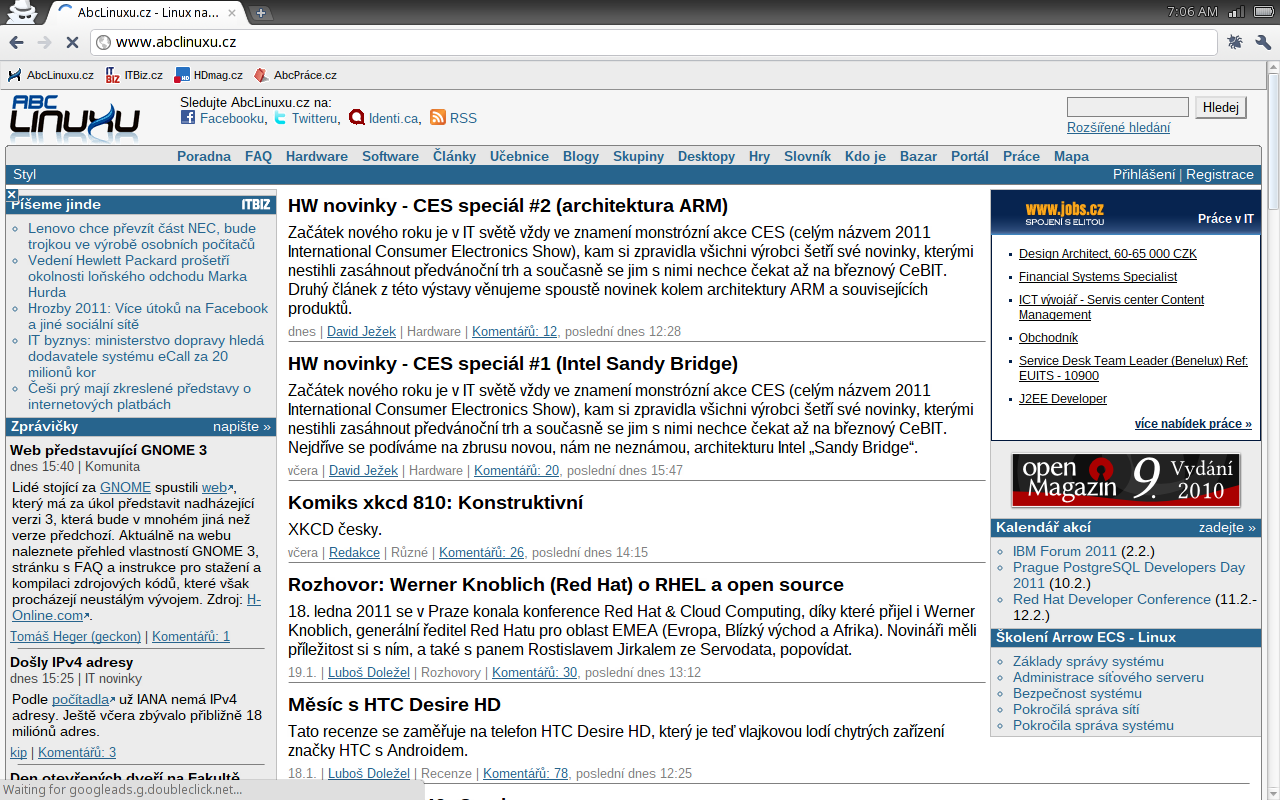Click the incognito spy icon in the title bar
The width and height of the screenshot is (1280, 800).
click(x=22, y=13)
